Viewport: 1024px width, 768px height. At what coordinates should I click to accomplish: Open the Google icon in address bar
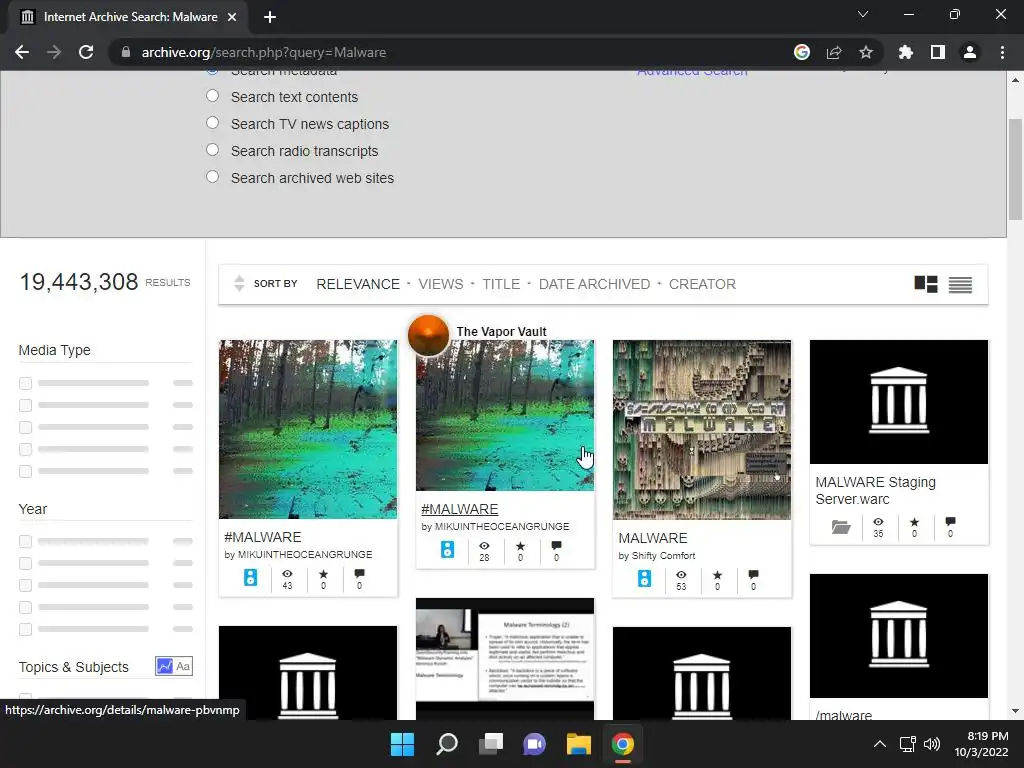tap(802, 52)
